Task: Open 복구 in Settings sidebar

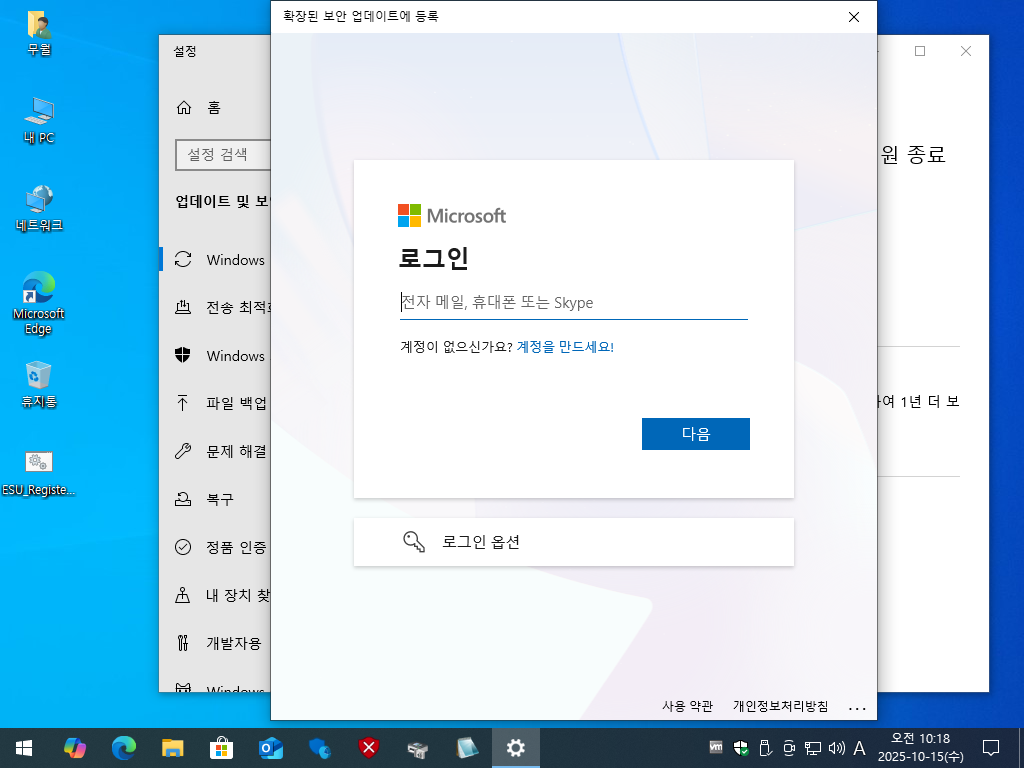Action: (216, 500)
